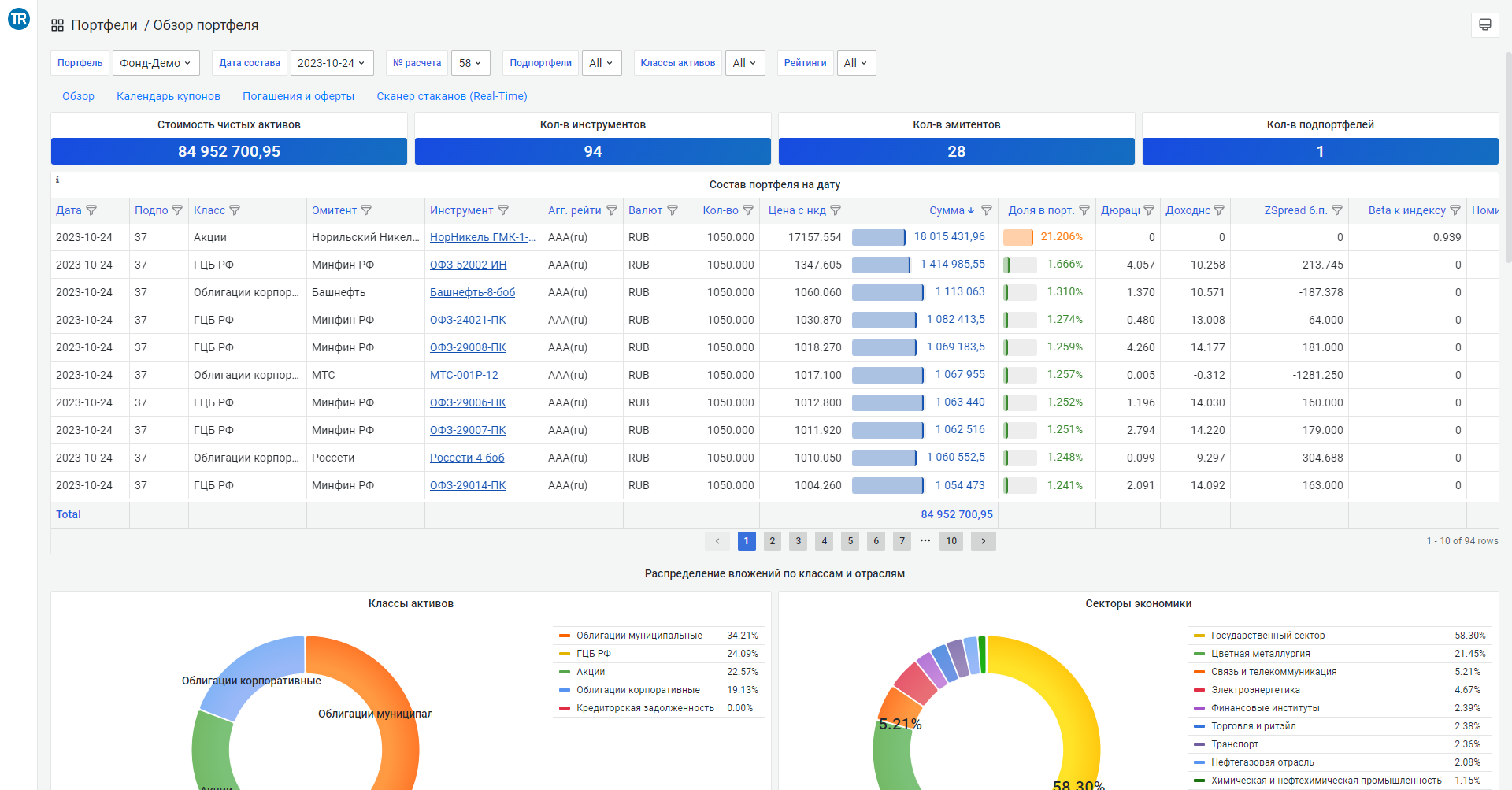The height and width of the screenshot is (790, 1512).
Task: Click the Портфель filter label
Action: point(80,63)
